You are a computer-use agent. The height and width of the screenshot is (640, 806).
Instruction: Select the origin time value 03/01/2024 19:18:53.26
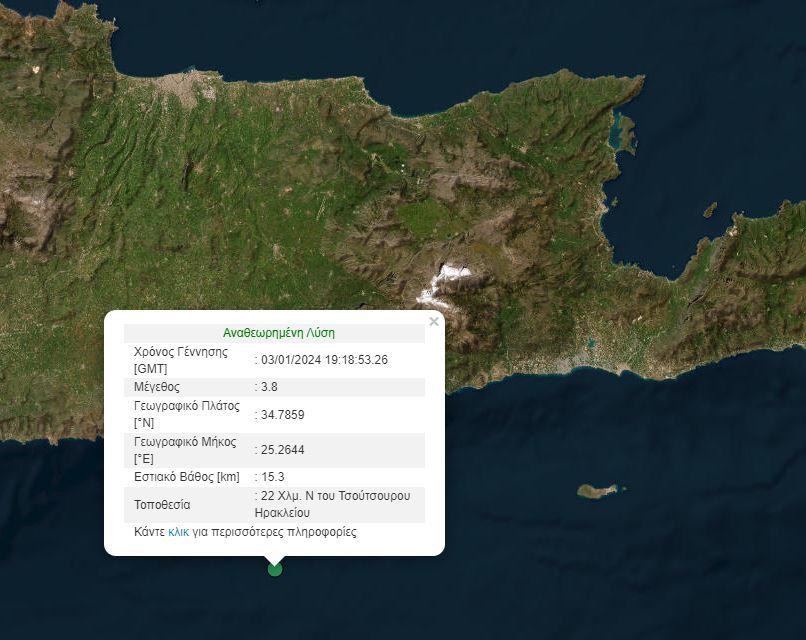tap(324, 360)
